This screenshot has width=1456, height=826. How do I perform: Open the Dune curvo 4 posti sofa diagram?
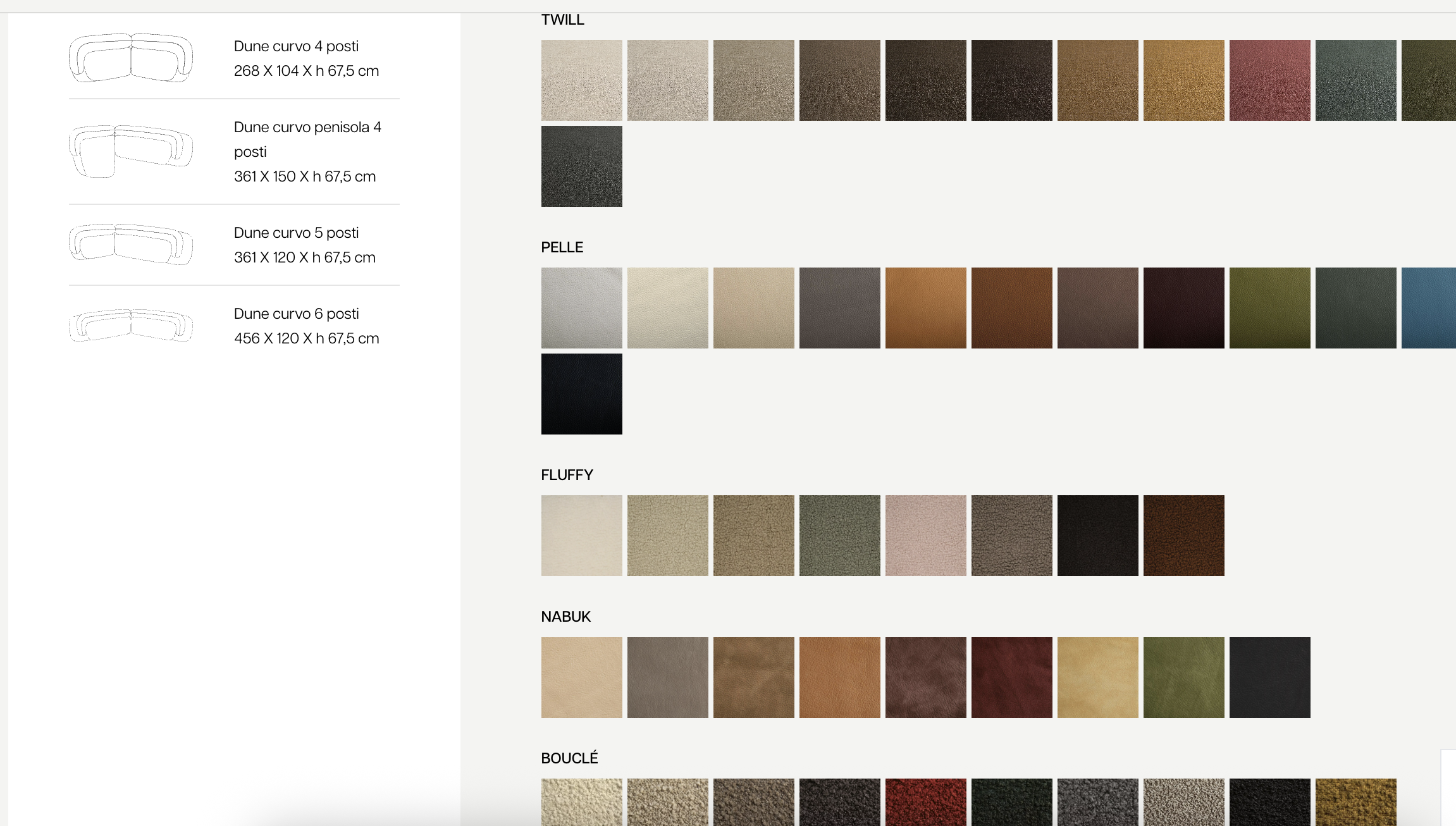[x=131, y=58]
